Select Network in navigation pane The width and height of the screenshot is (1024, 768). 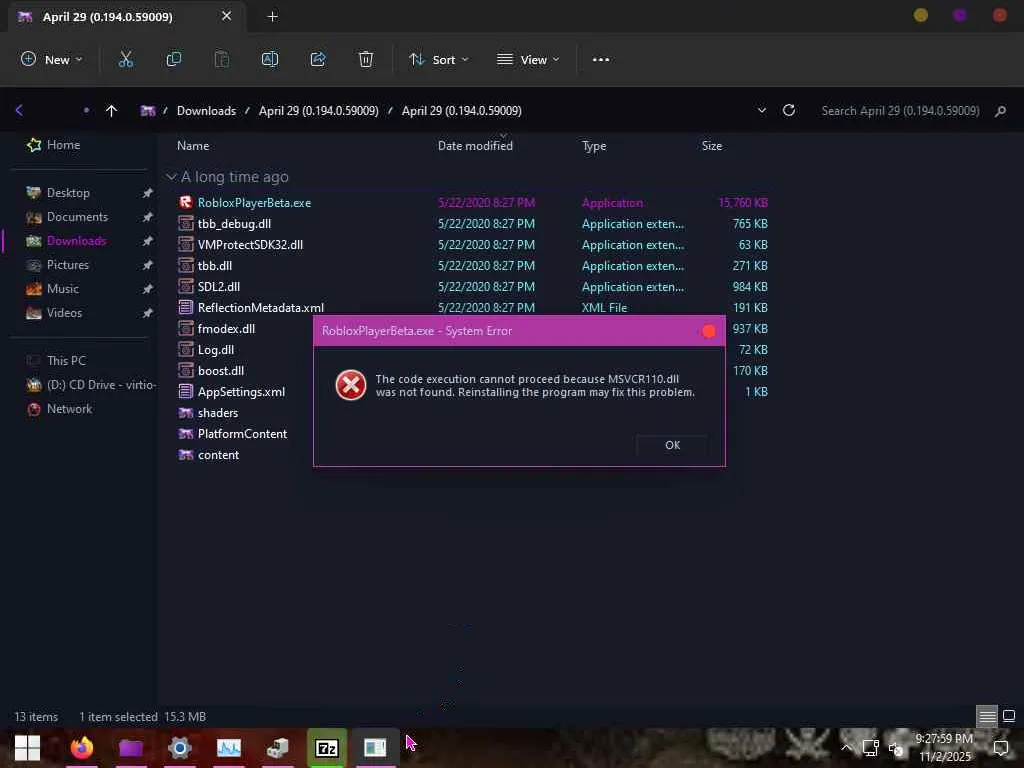(69, 409)
